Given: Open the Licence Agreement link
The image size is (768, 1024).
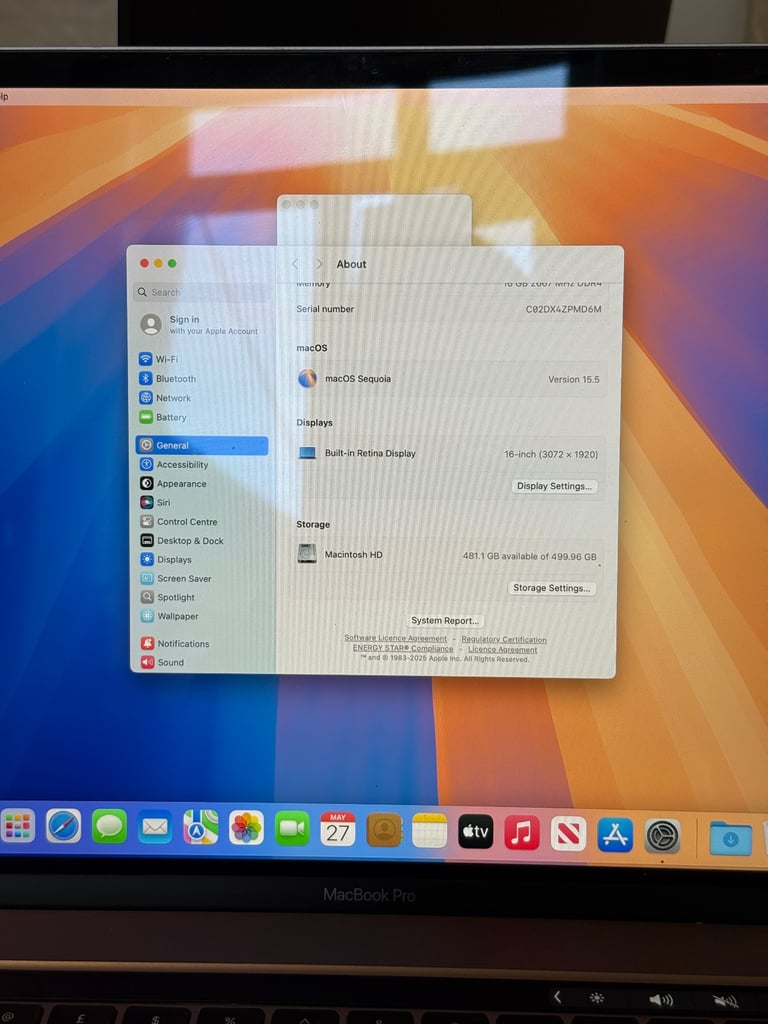Looking at the screenshot, I should click(502, 649).
